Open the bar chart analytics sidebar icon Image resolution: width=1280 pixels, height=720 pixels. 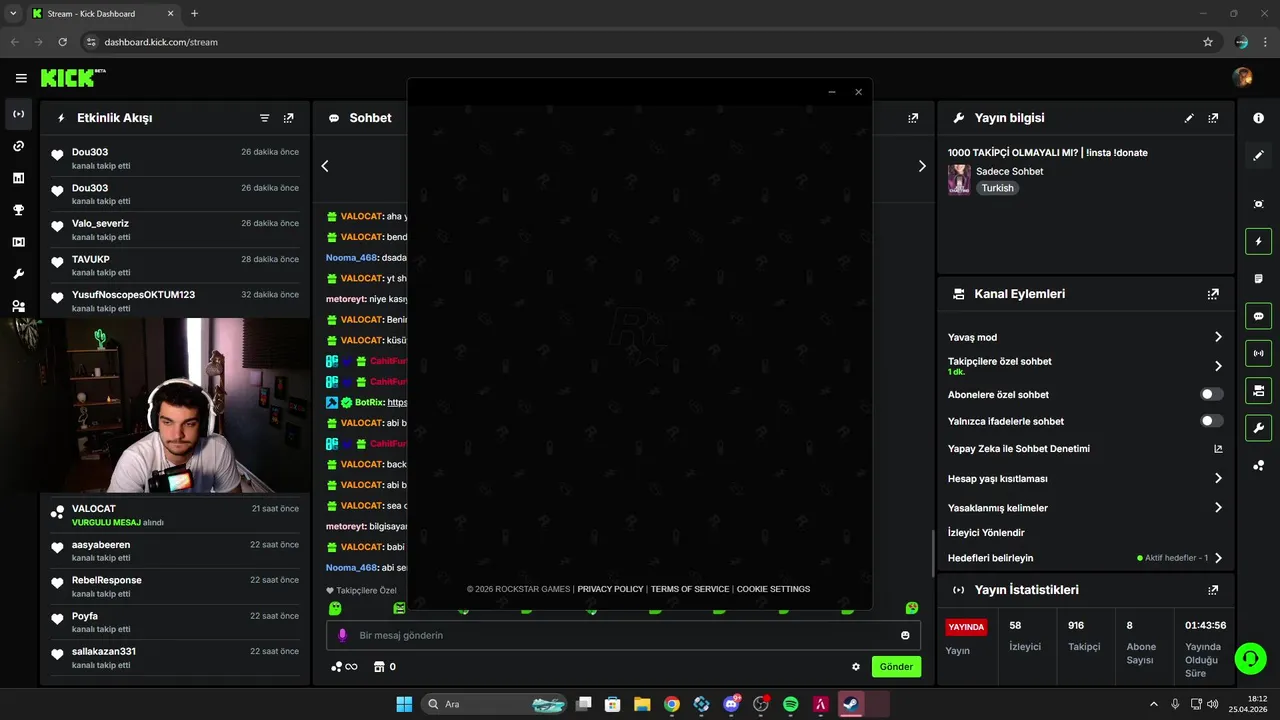[18, 178]
